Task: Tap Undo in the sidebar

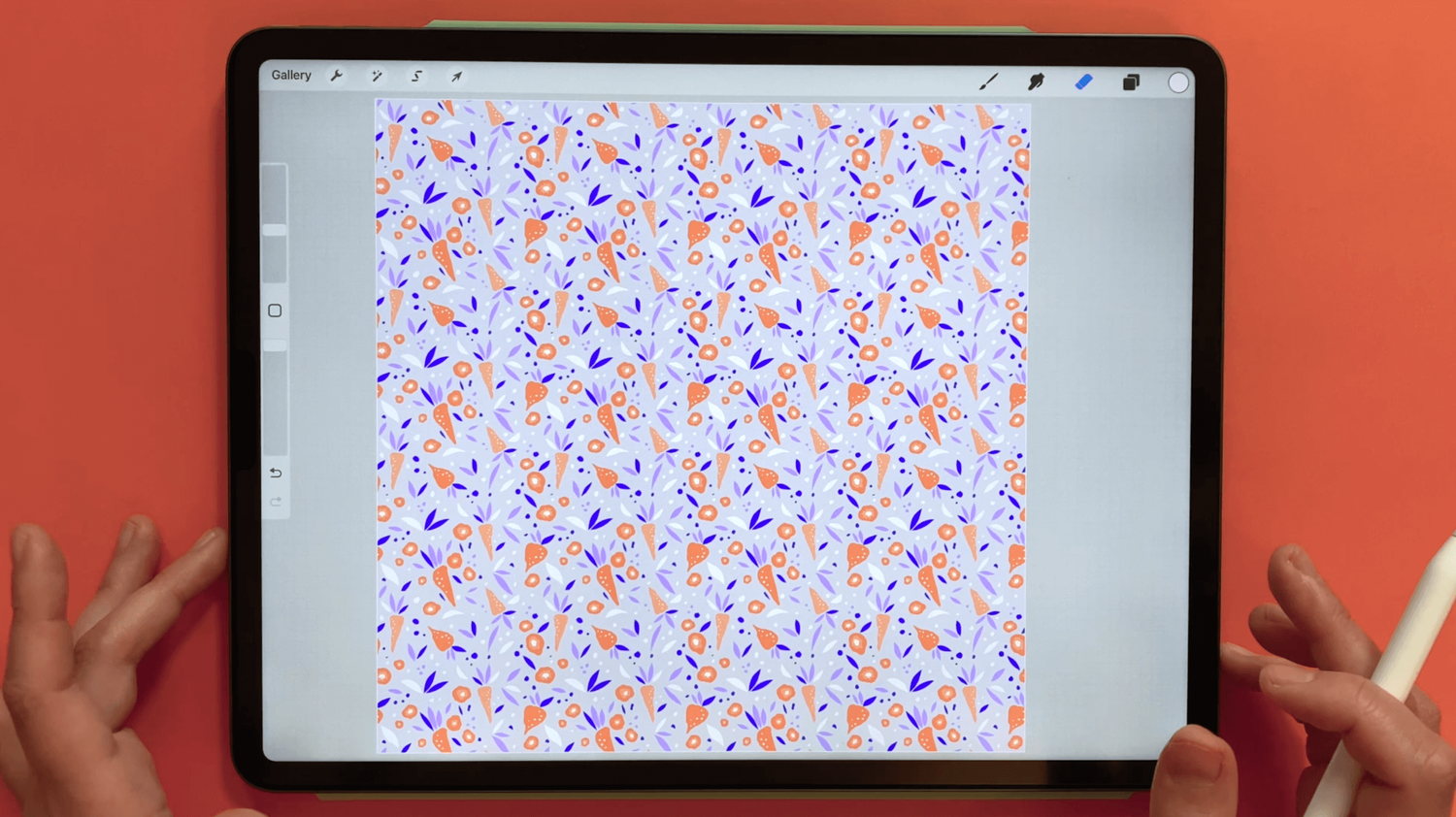Action: point(275,473)
